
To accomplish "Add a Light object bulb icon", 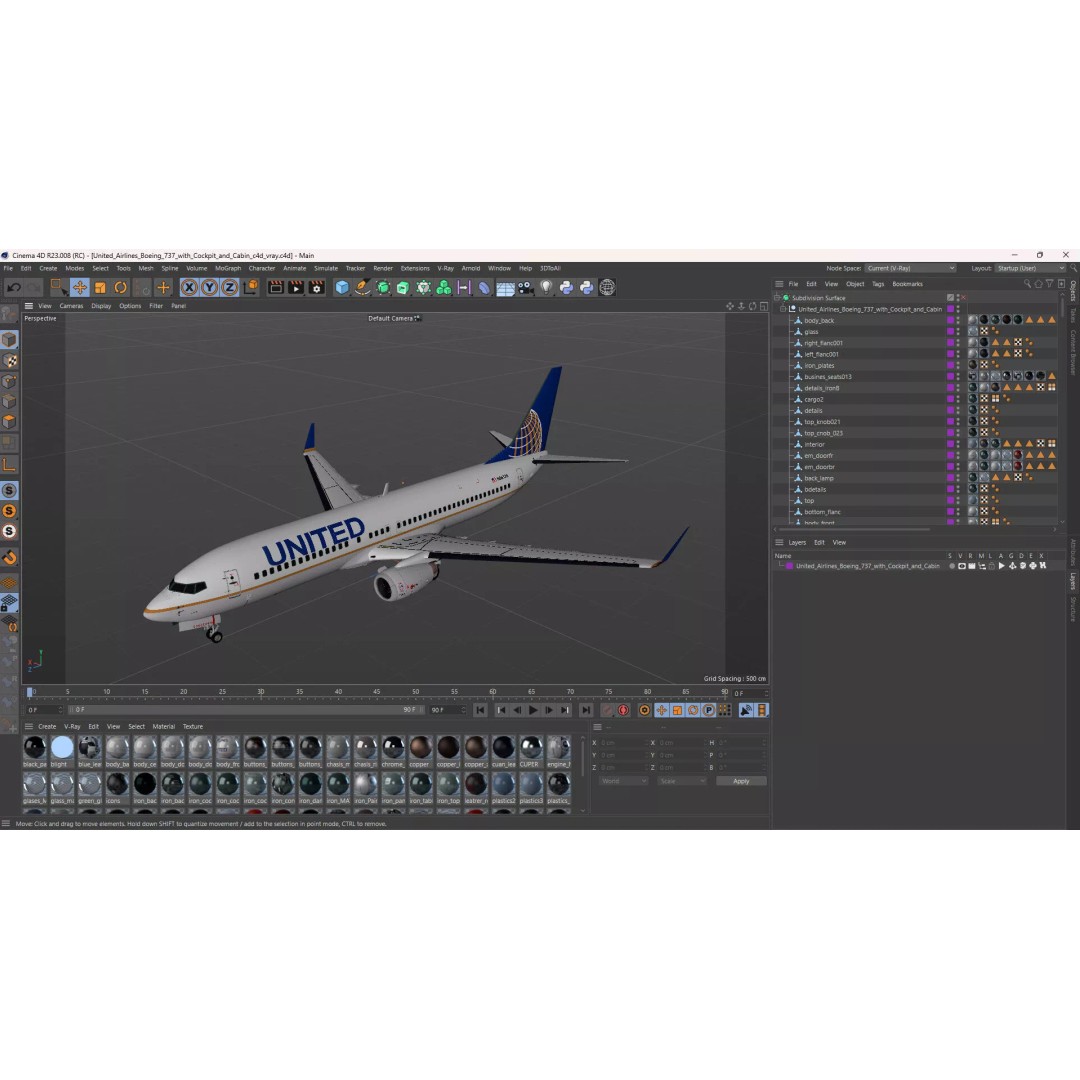I will (546, 287).
